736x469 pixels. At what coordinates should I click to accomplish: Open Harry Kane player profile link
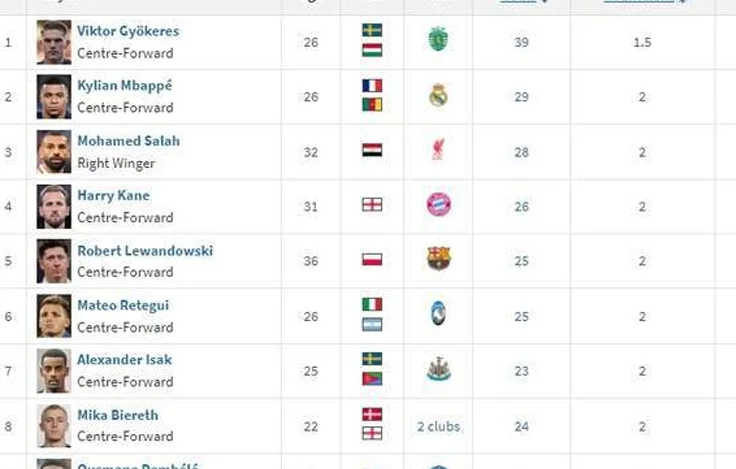click(x=113, y=195)
